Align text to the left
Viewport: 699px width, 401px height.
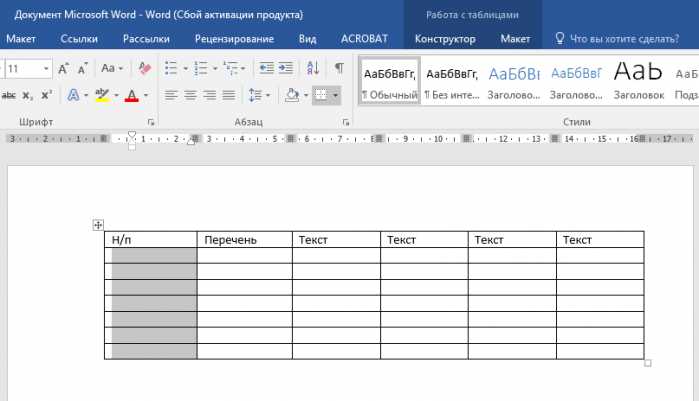(x=171, y=95)
